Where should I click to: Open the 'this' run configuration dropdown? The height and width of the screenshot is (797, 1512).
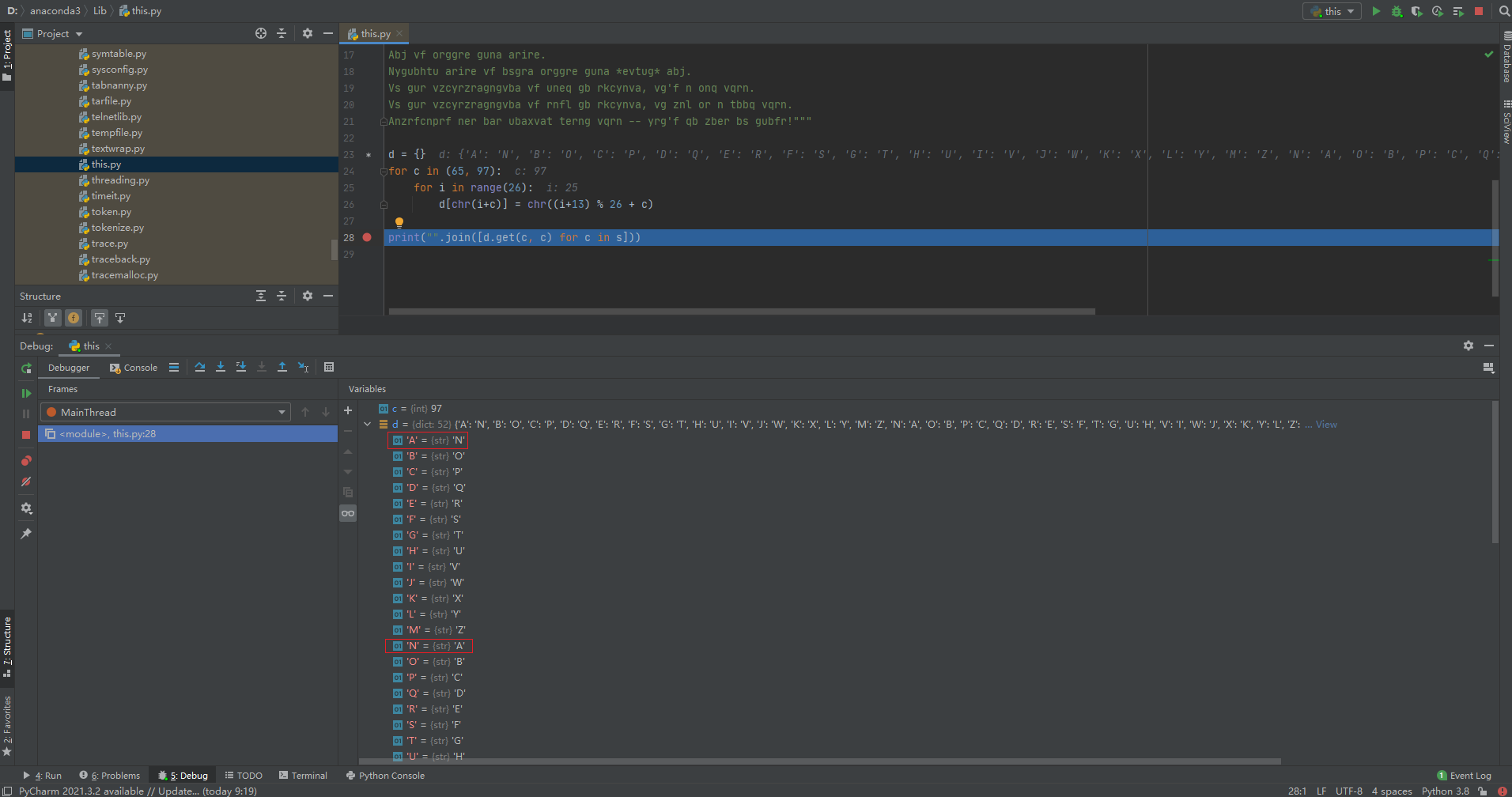1332,11
